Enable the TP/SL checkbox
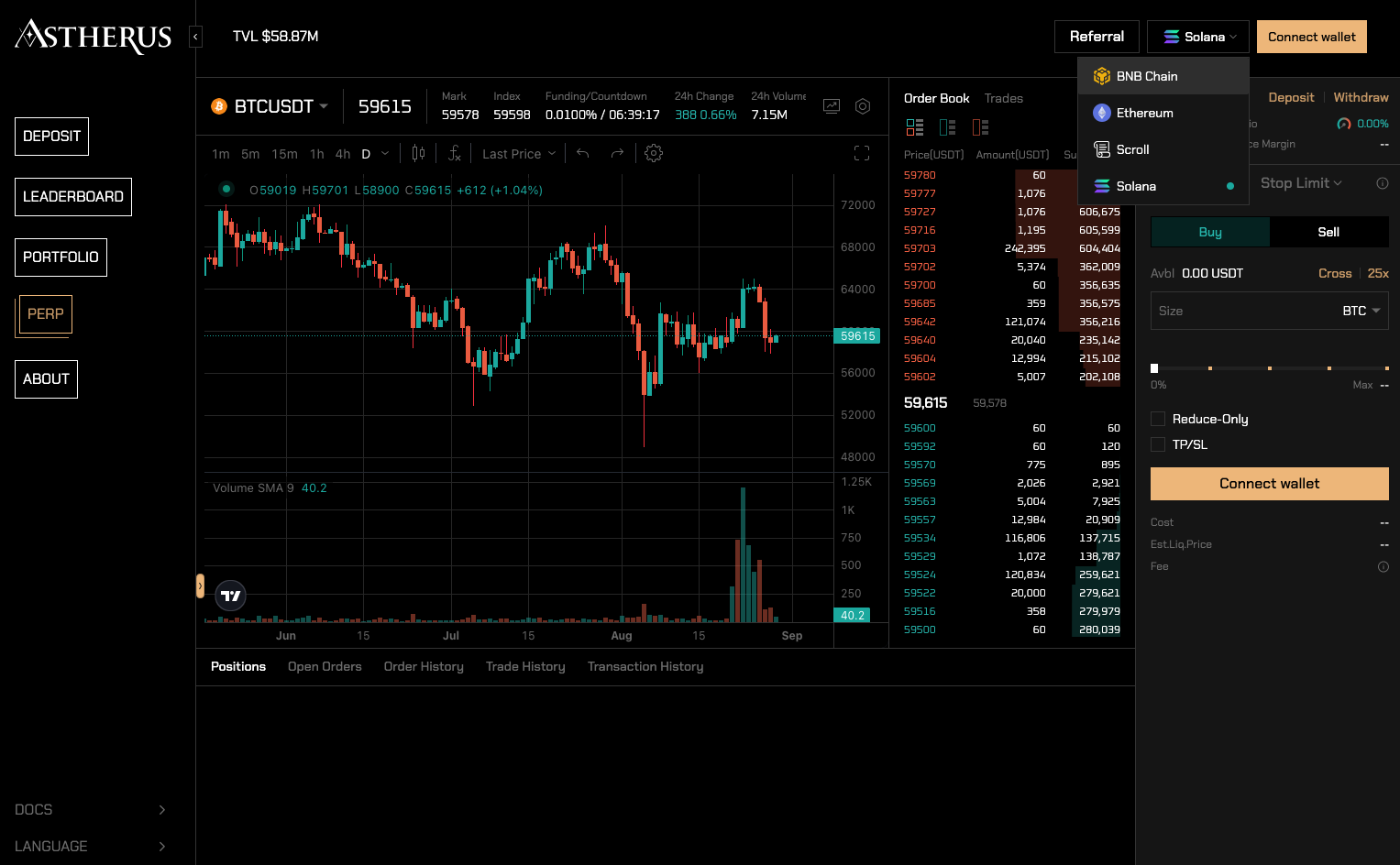 pos(1158,444)
